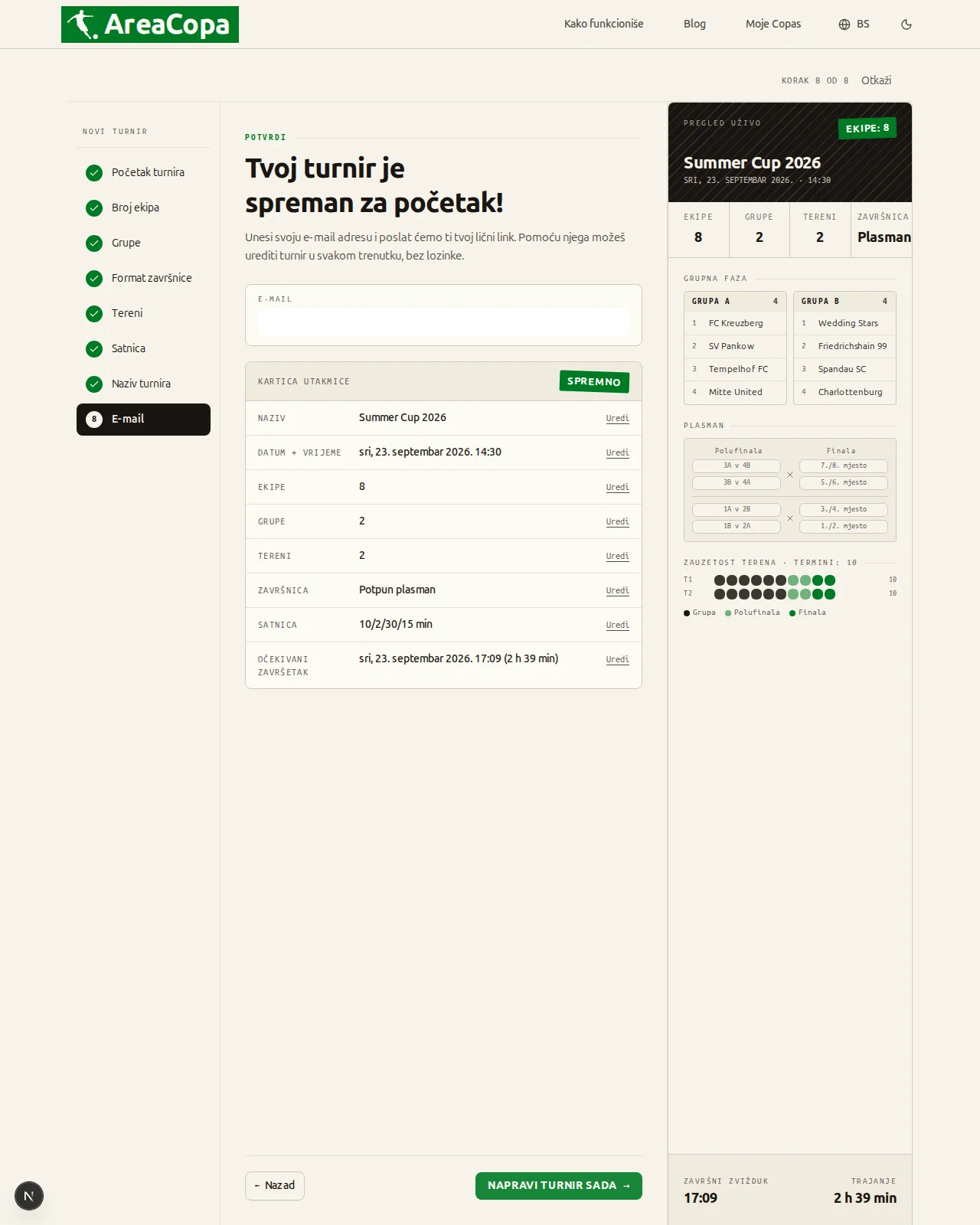
Task: Go to Naziv turnira step
Action: pos(143,384)
